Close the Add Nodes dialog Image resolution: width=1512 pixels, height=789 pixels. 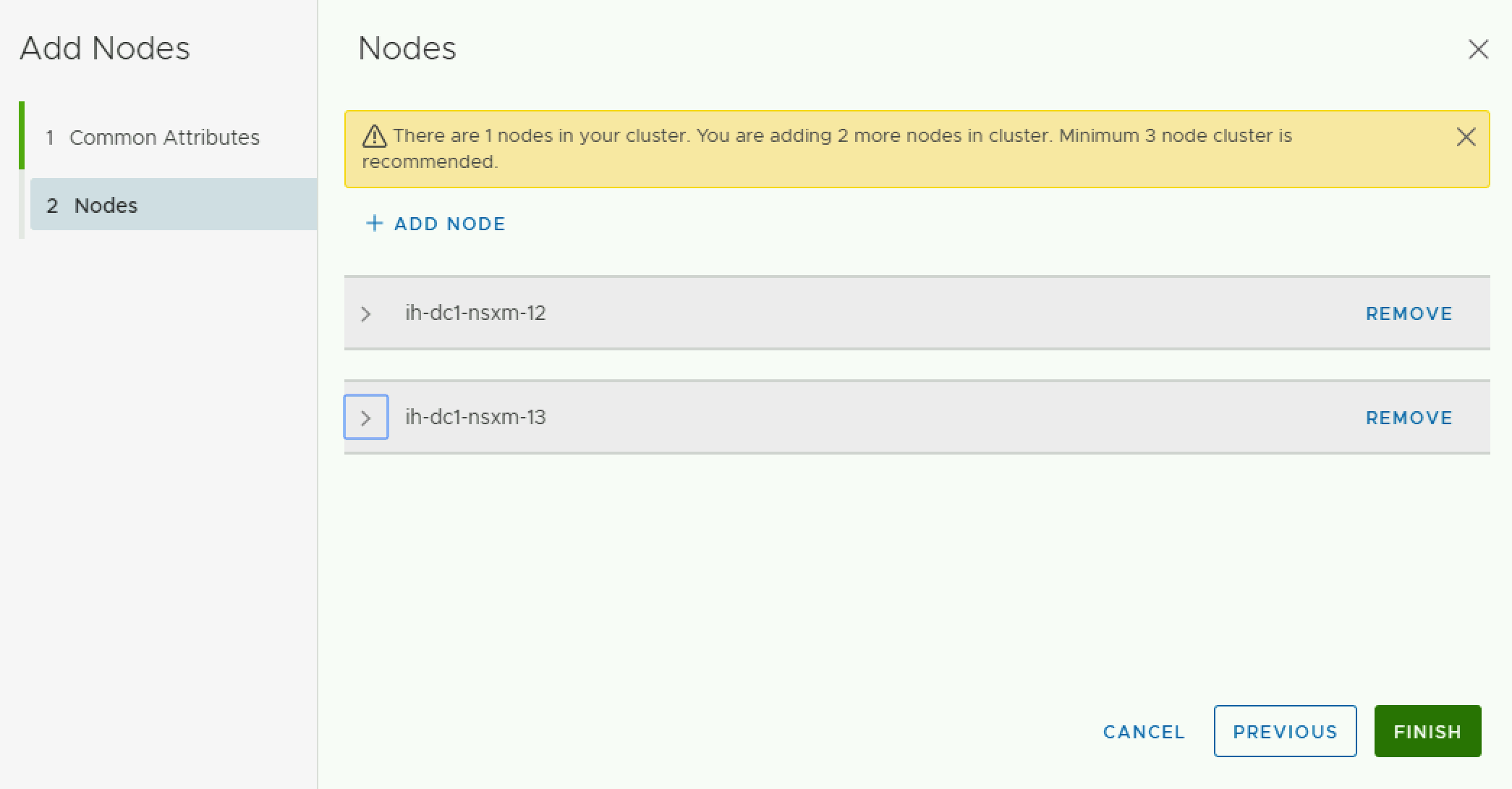tap(1478, 49)
